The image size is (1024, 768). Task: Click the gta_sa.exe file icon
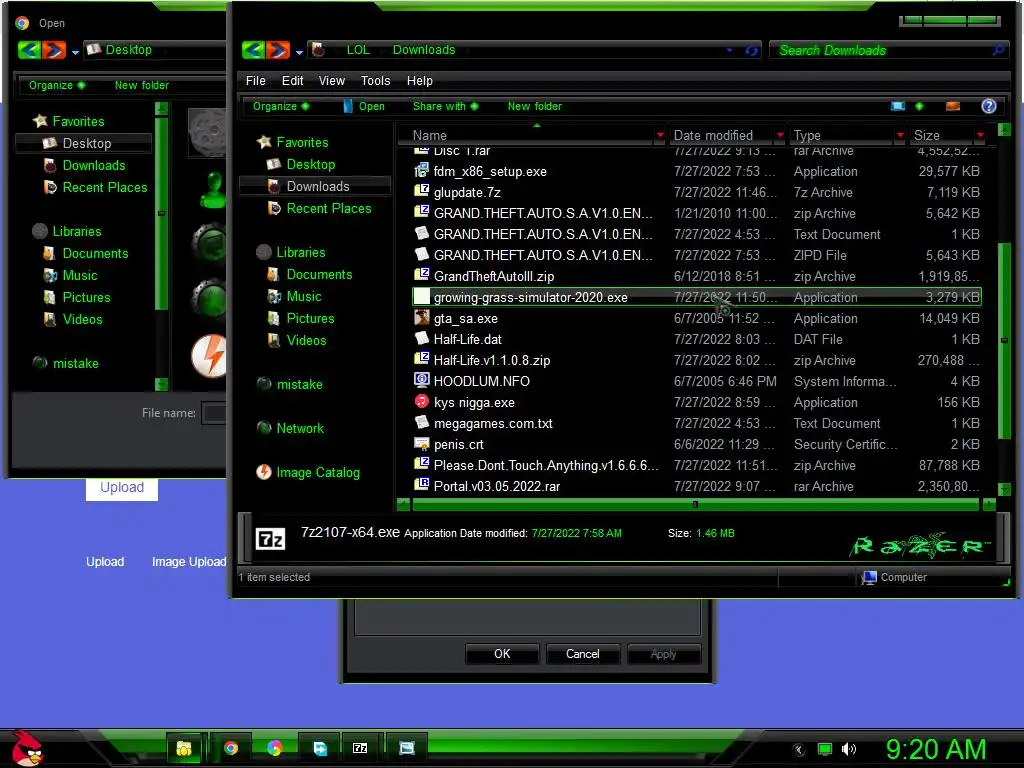click(x=422, y=318)
